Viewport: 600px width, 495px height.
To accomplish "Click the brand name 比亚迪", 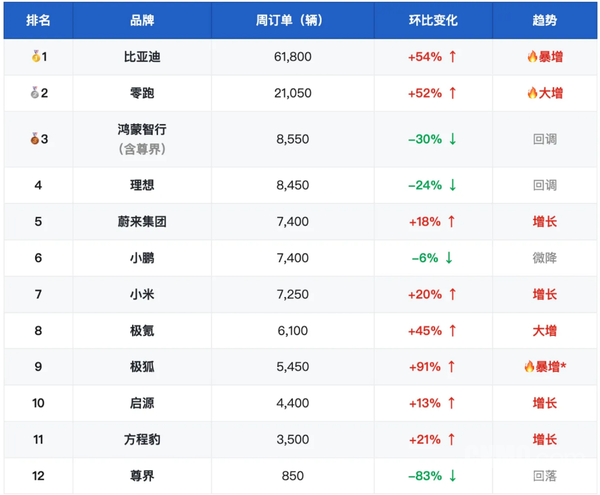I will [142, 57].
